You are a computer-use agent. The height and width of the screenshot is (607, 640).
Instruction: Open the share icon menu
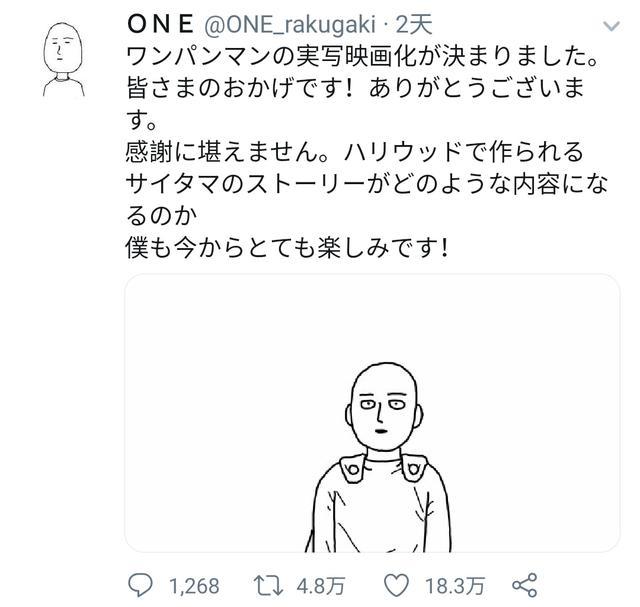click(x=524, y=584)
